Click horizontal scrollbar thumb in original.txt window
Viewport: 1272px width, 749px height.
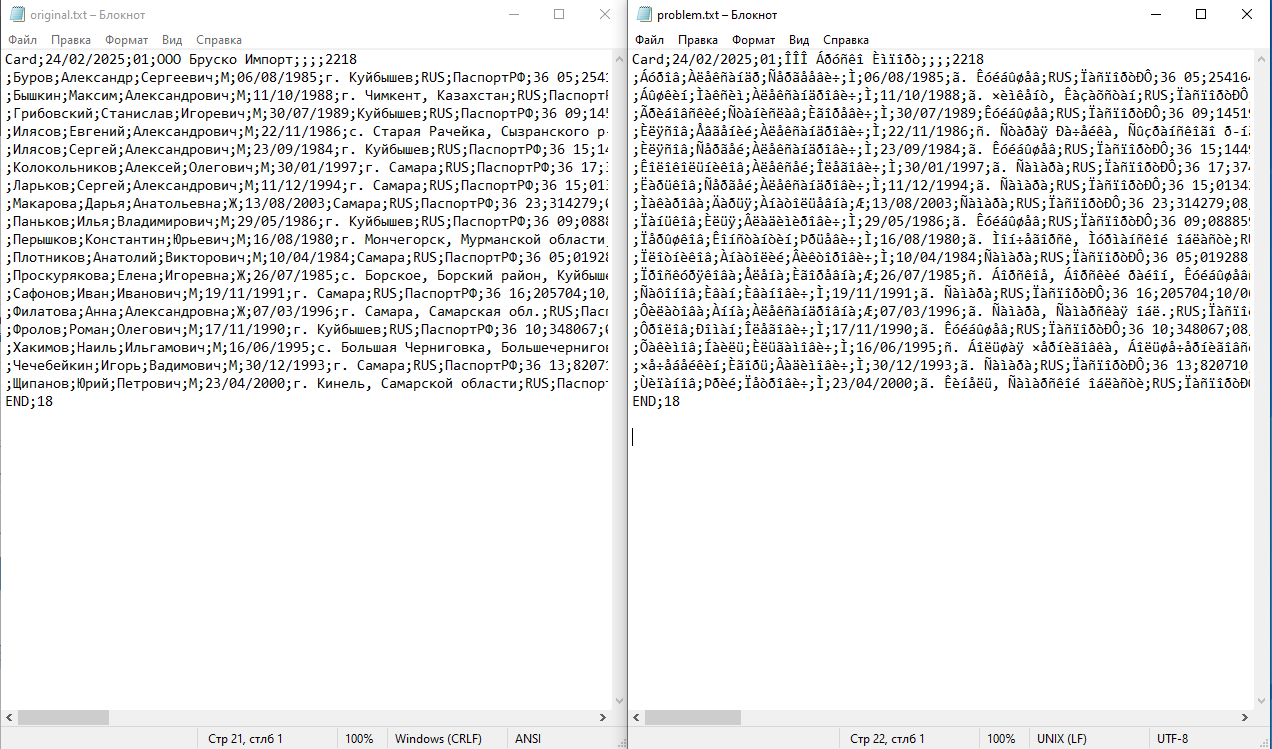[x=63, y=717]
